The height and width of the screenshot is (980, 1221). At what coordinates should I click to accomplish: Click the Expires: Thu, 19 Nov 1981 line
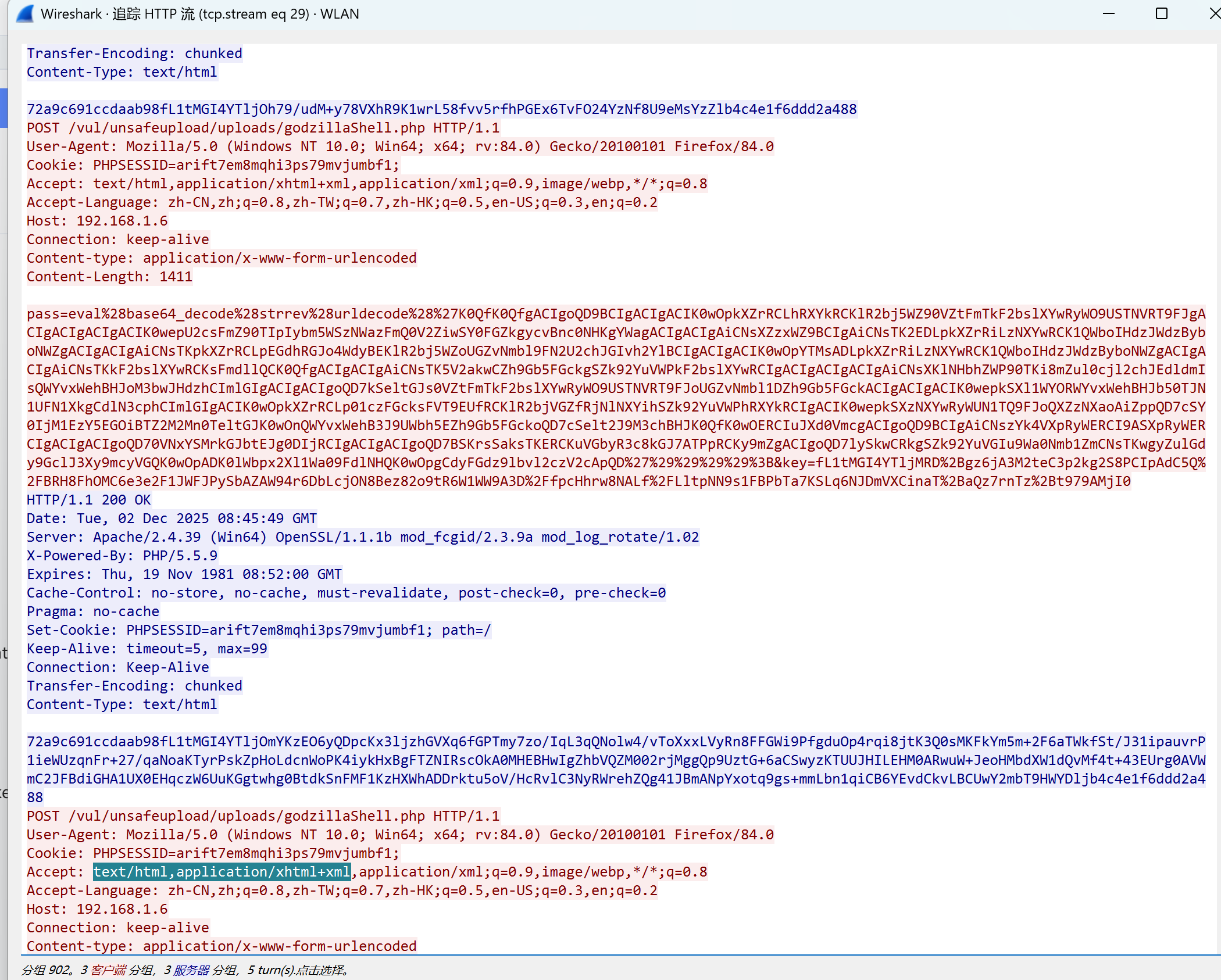(x=184, y=574)
